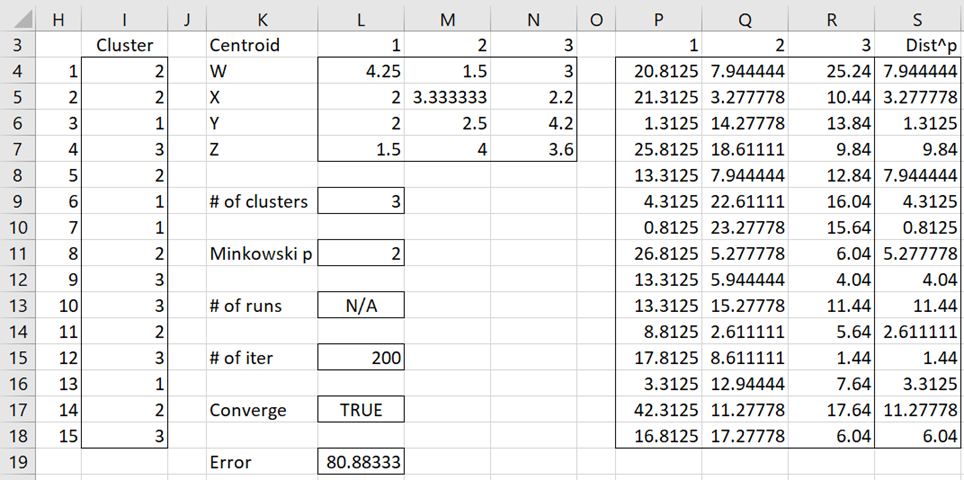Select the Cluster header cell
This screenshot has width=964, height=480.
coord(125,45)
